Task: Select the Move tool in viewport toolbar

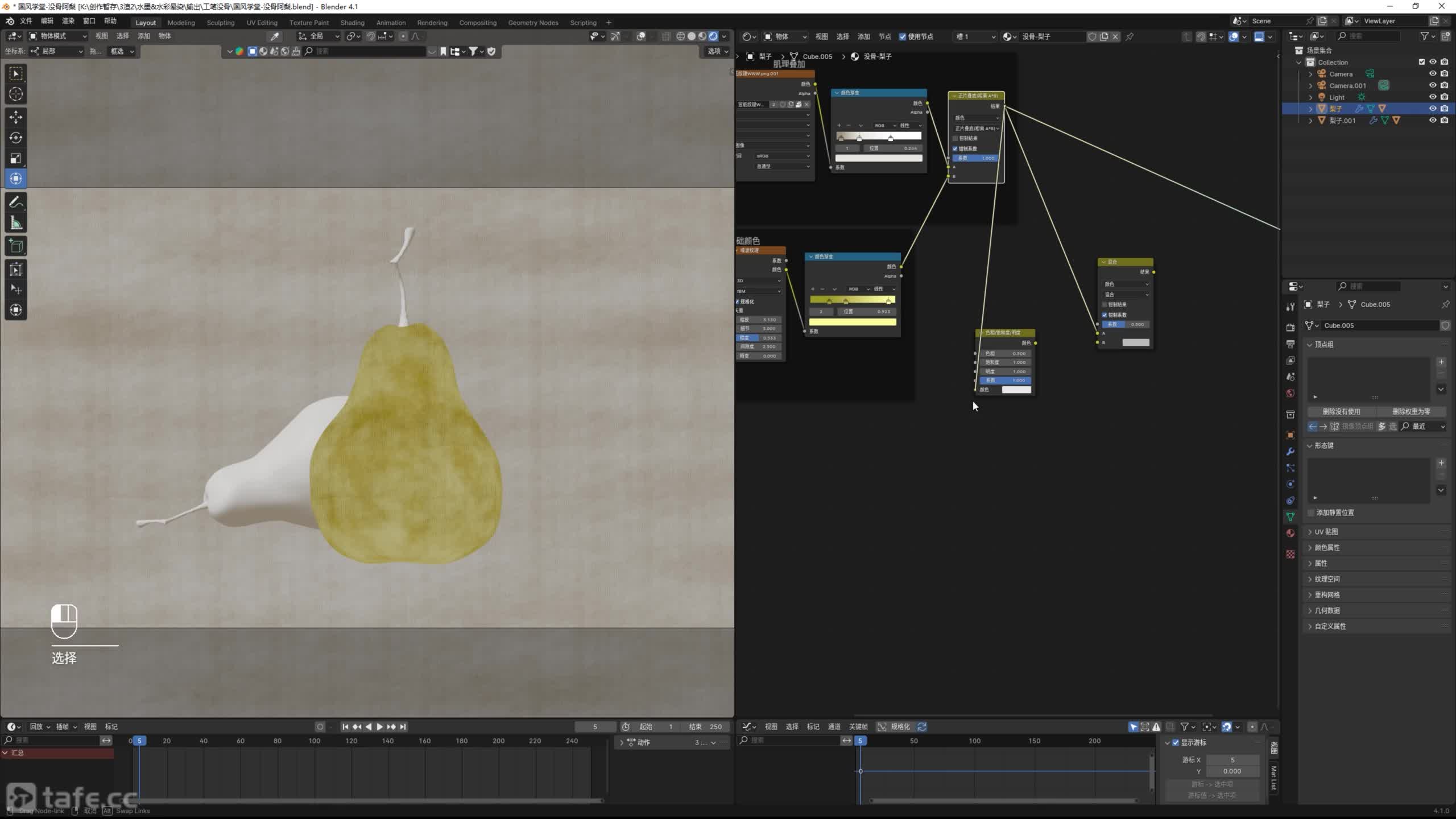Action: pyautogui.click(x=16, y=117)
